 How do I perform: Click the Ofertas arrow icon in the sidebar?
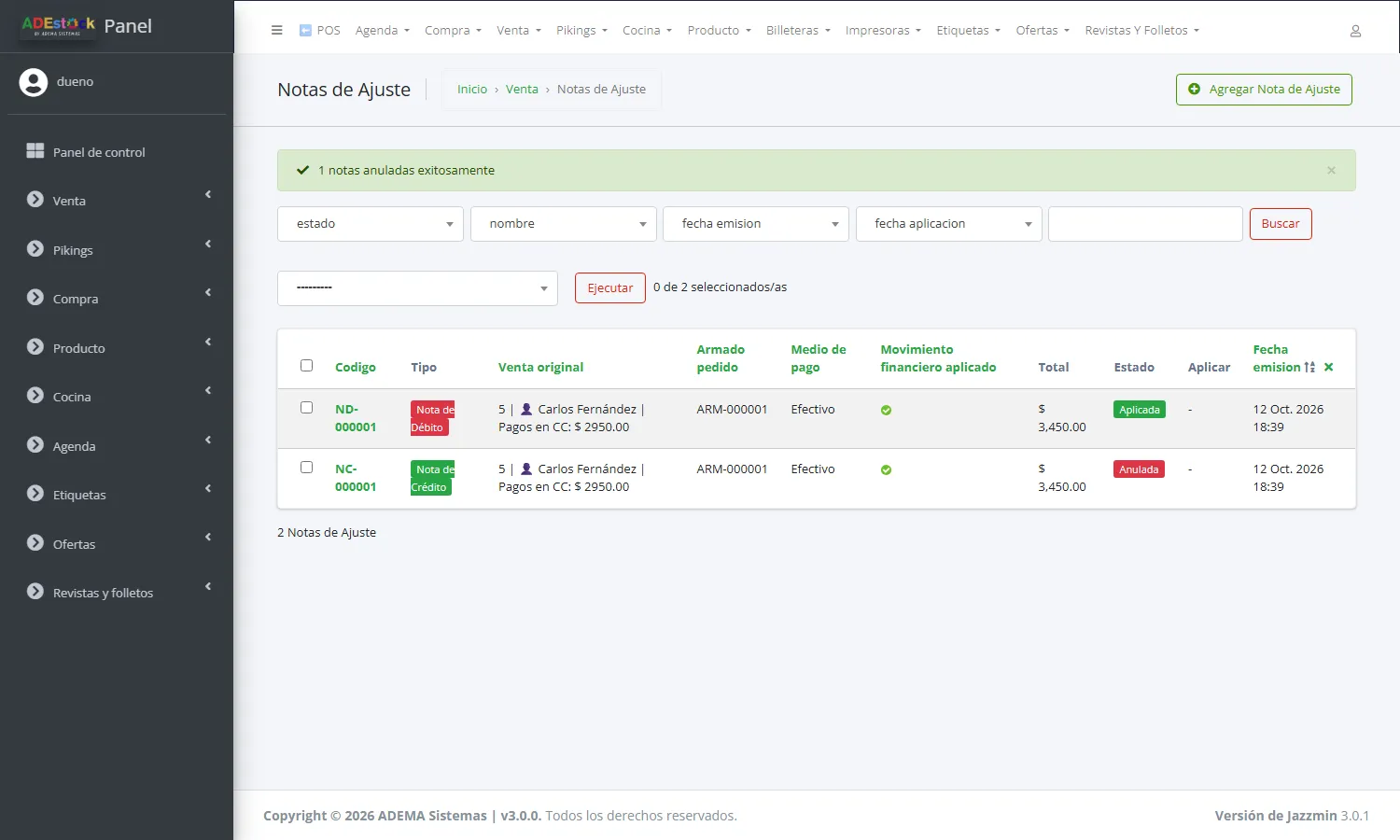(35, 543)
